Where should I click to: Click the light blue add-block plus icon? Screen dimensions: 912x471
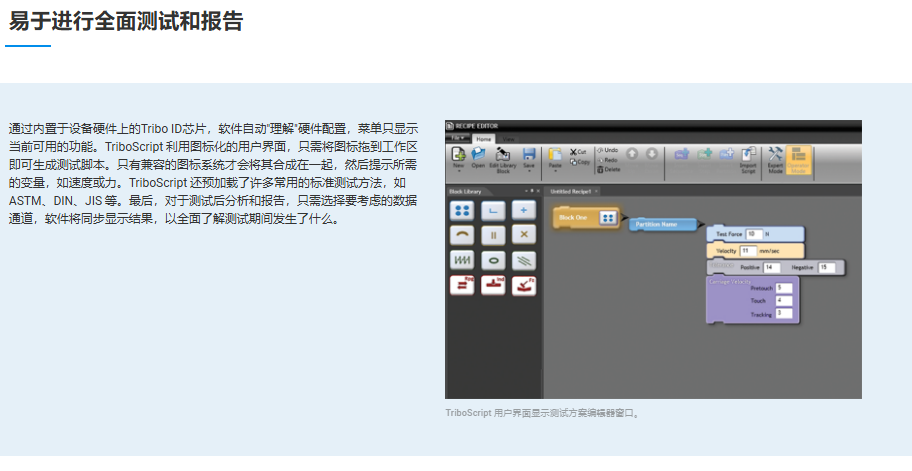tap(727, 154)
